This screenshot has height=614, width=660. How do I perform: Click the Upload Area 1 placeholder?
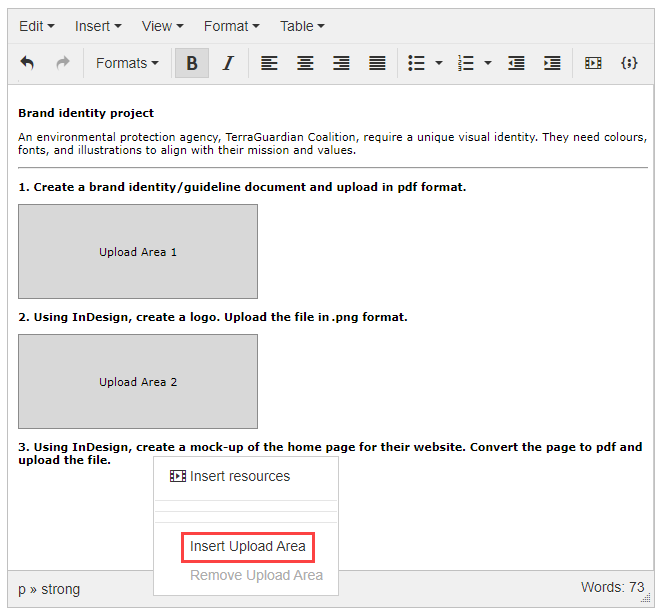[x=138, y=252]
